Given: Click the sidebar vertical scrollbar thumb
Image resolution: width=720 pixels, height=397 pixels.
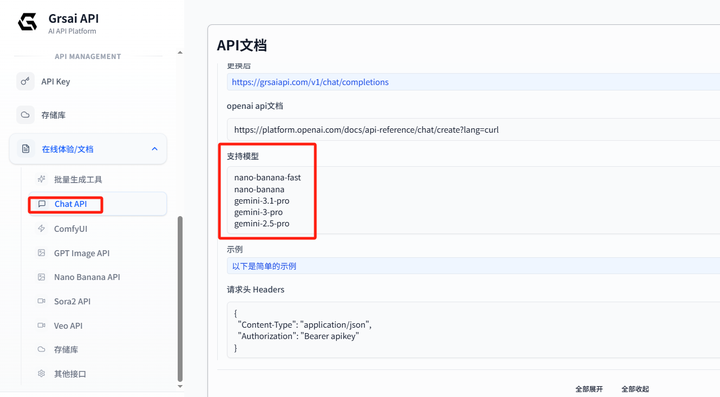Looking at the screenshot, I should (180, 298).
